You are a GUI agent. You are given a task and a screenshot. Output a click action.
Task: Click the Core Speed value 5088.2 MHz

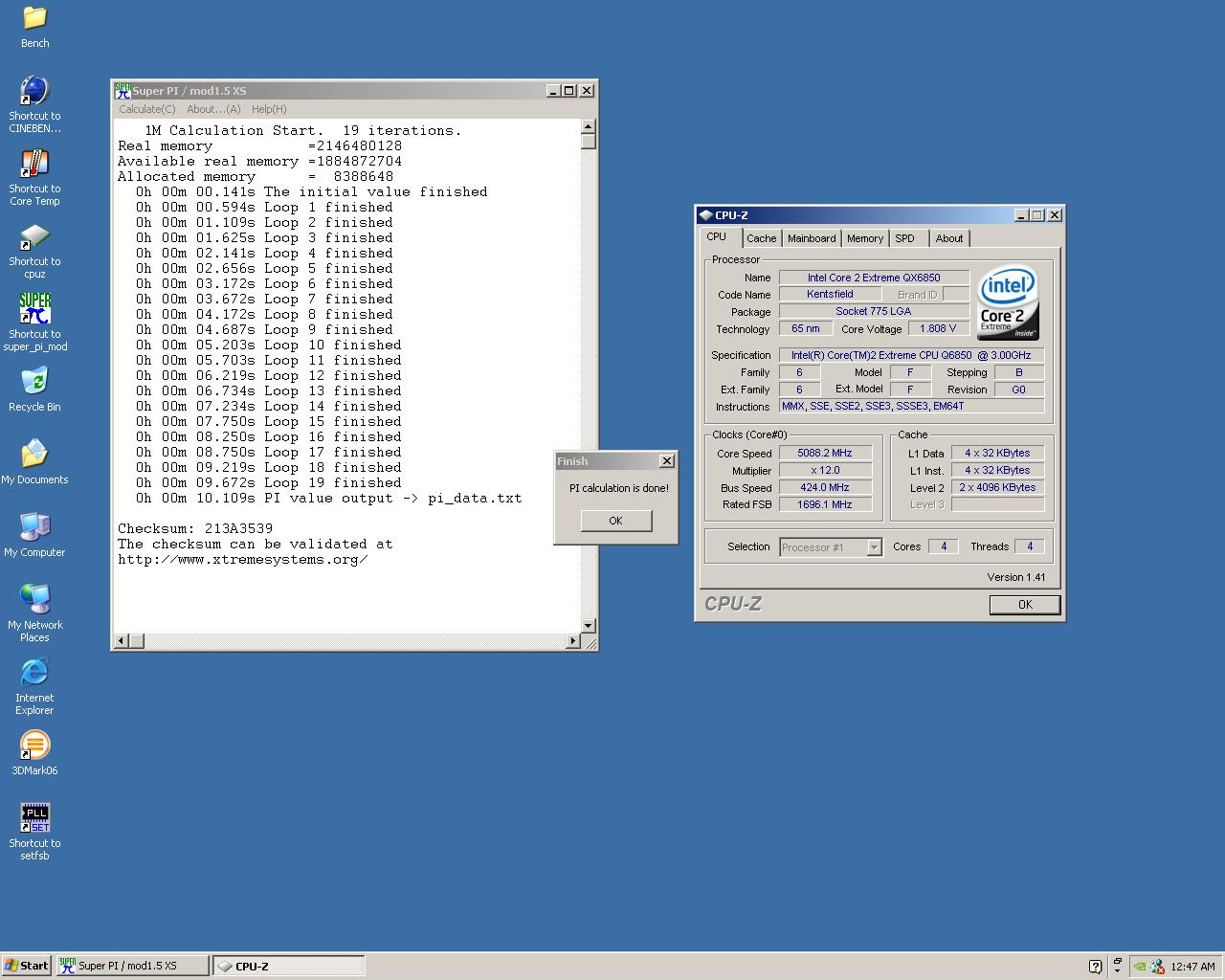[x=825, y=453]
